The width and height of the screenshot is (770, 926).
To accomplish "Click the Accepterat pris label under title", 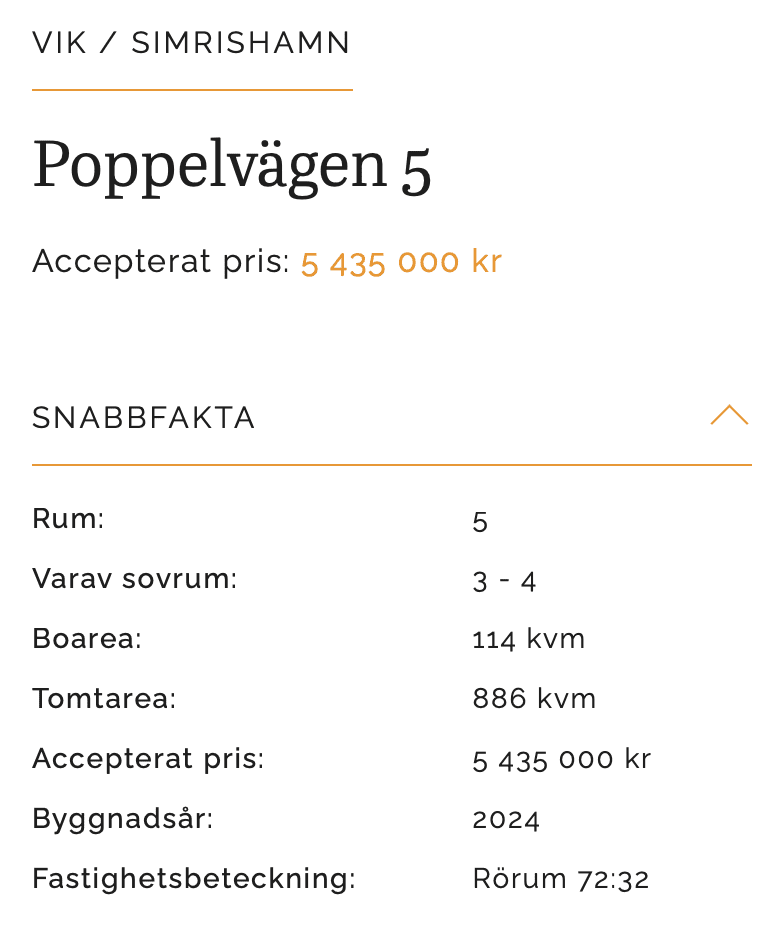I will coord(161,262).
